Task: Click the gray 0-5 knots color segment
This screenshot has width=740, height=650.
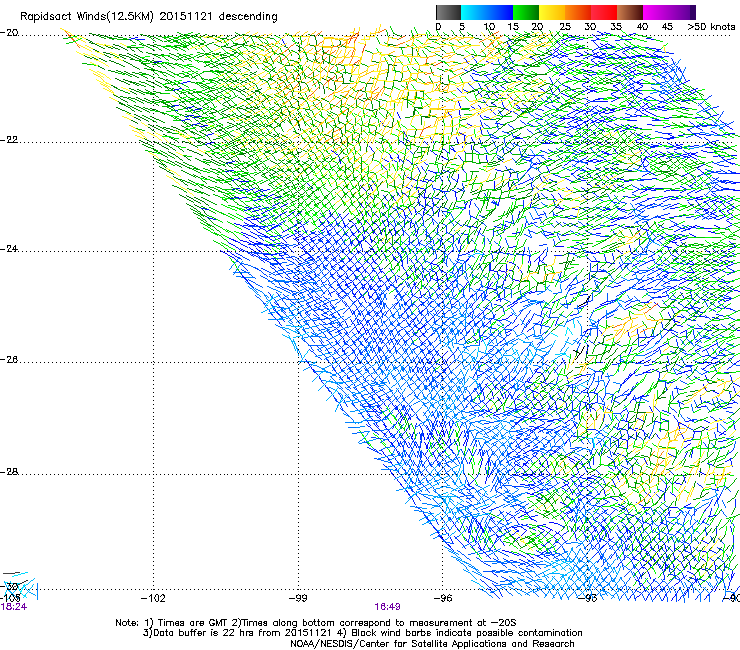Action: 448,12
